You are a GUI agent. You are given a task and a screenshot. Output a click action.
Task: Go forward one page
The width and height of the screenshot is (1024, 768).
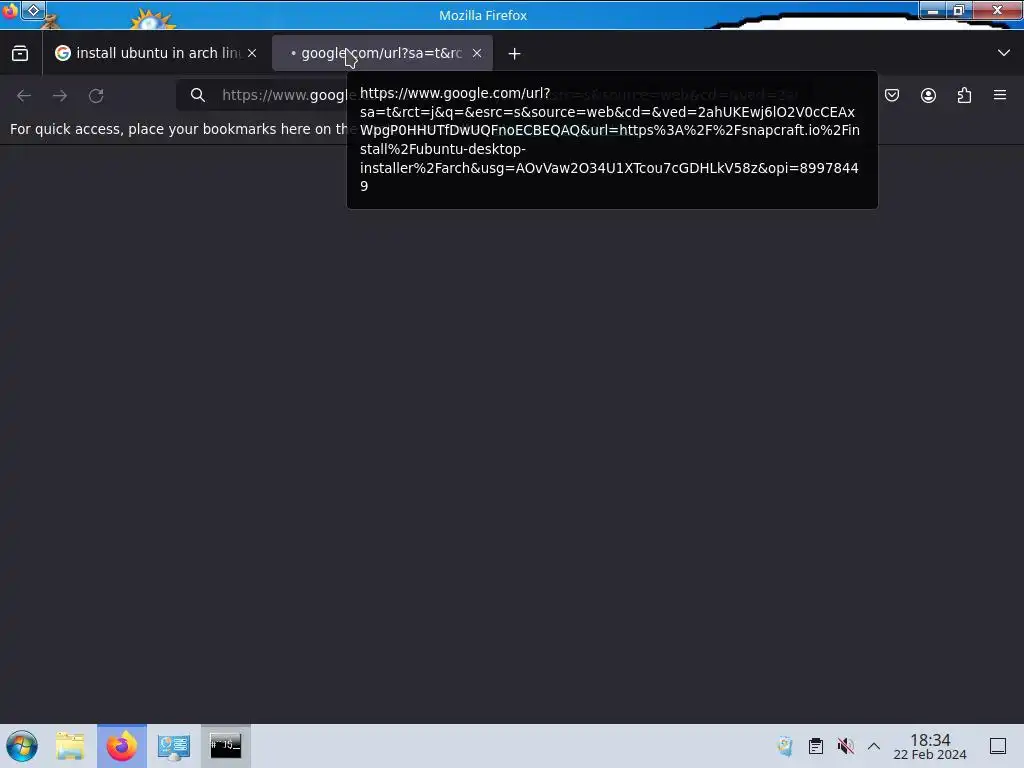point(60,95)
